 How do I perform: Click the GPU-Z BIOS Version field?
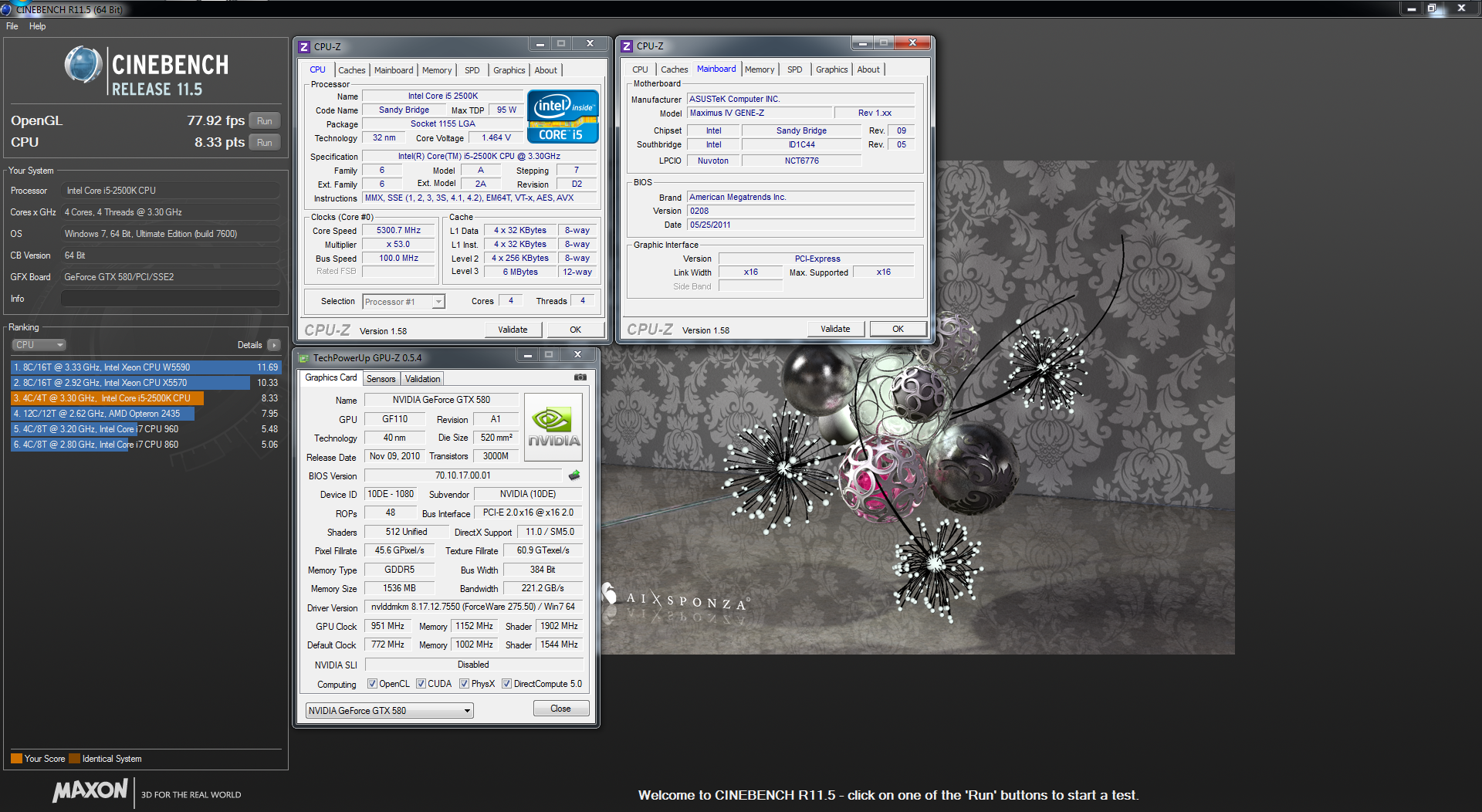pos(463,475)
